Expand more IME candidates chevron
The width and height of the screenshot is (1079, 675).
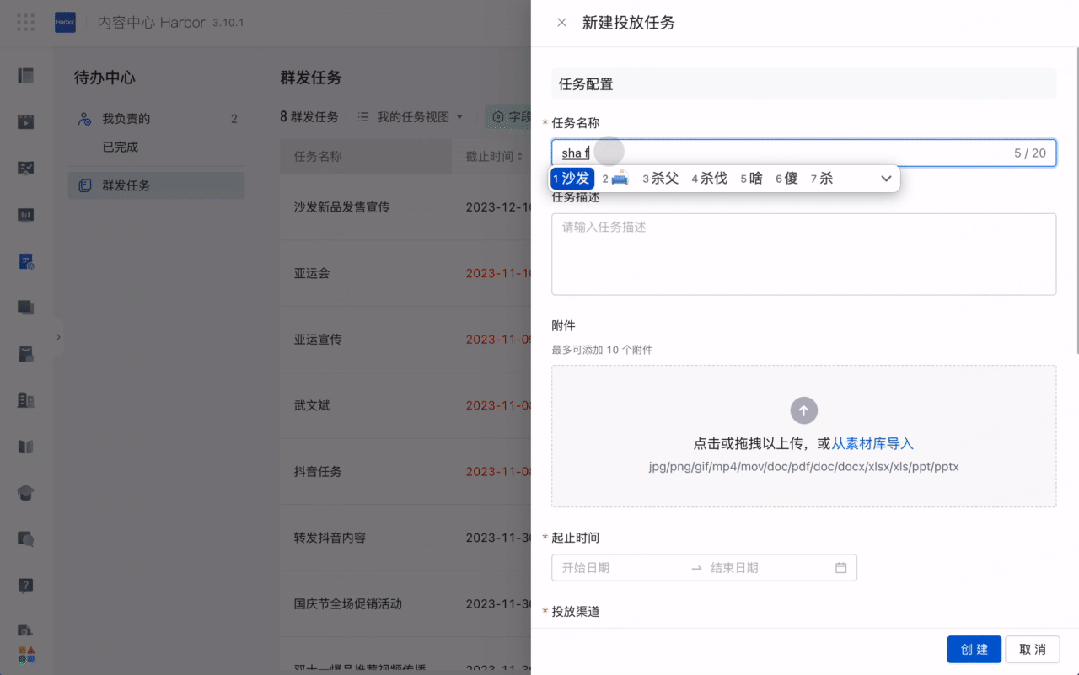click(x=886, y=178)
